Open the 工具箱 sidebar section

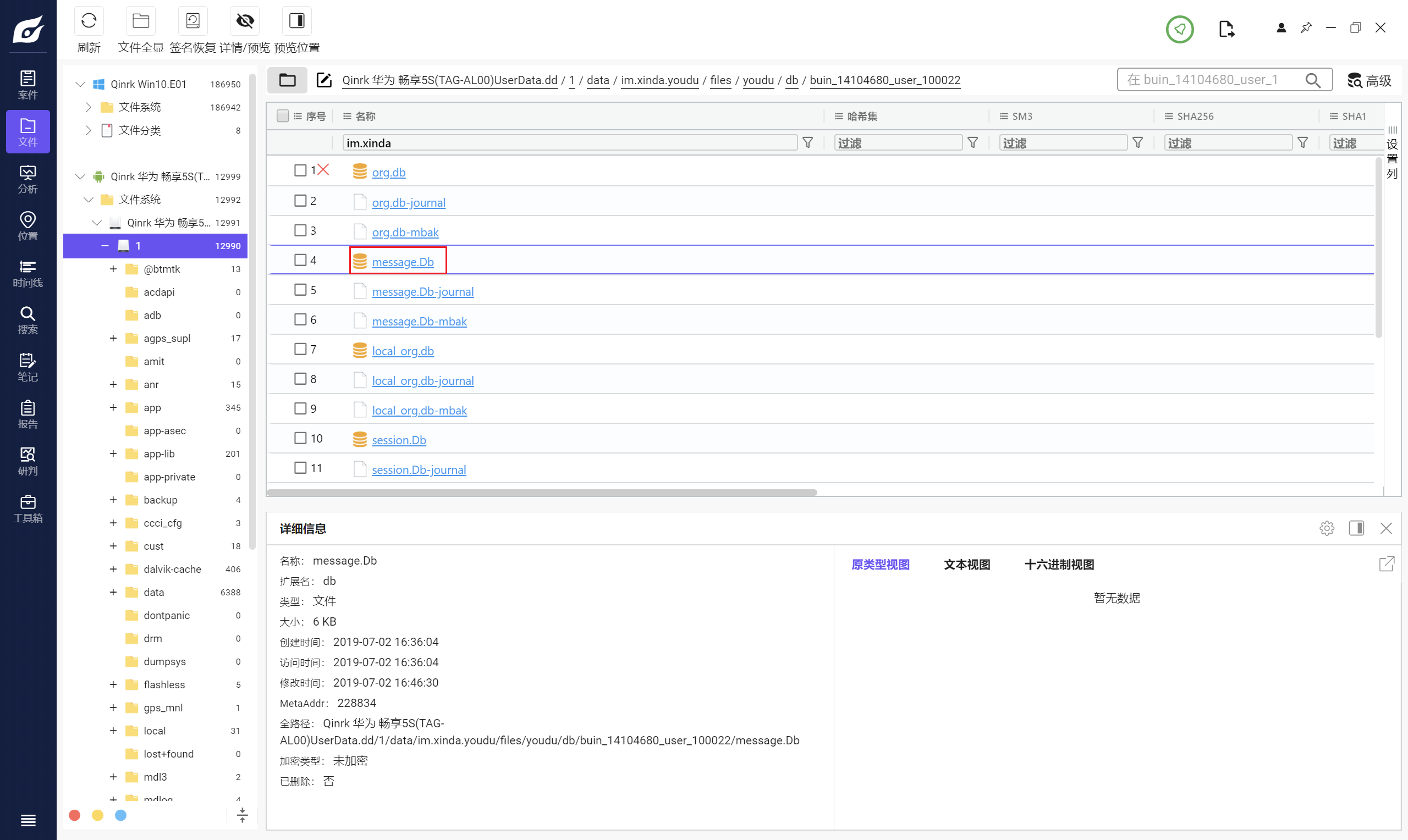point(28,509)
